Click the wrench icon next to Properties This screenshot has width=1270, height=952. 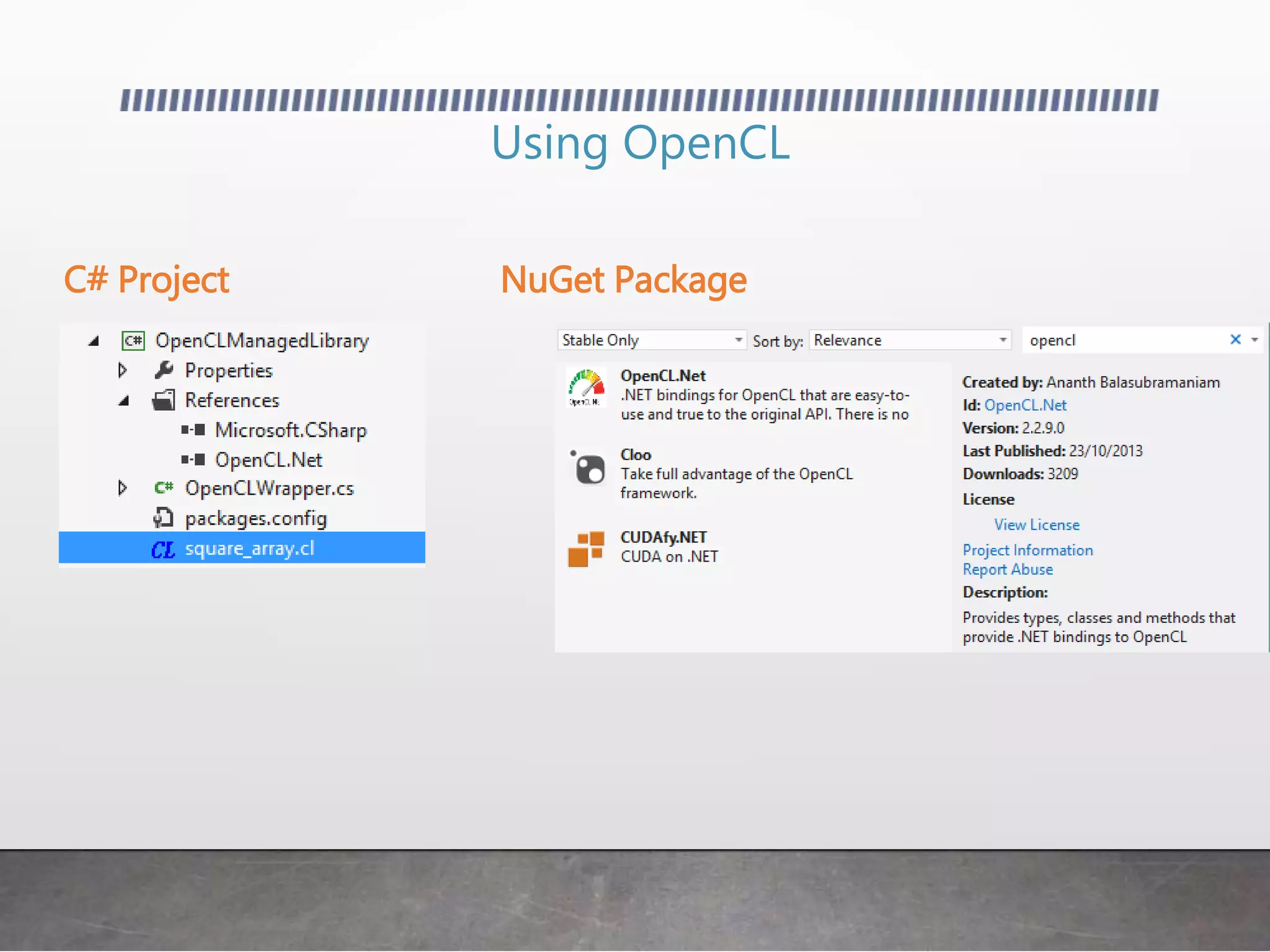point(164,371)
